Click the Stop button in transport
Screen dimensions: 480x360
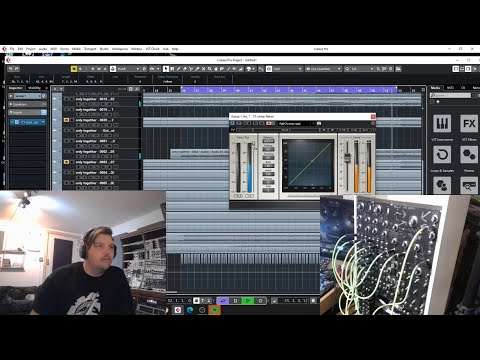click(235, 301)
